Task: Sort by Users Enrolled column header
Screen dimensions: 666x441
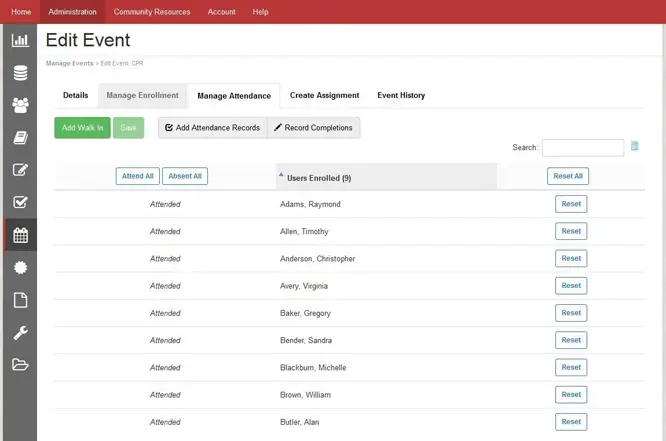Action: pos(318,177)
